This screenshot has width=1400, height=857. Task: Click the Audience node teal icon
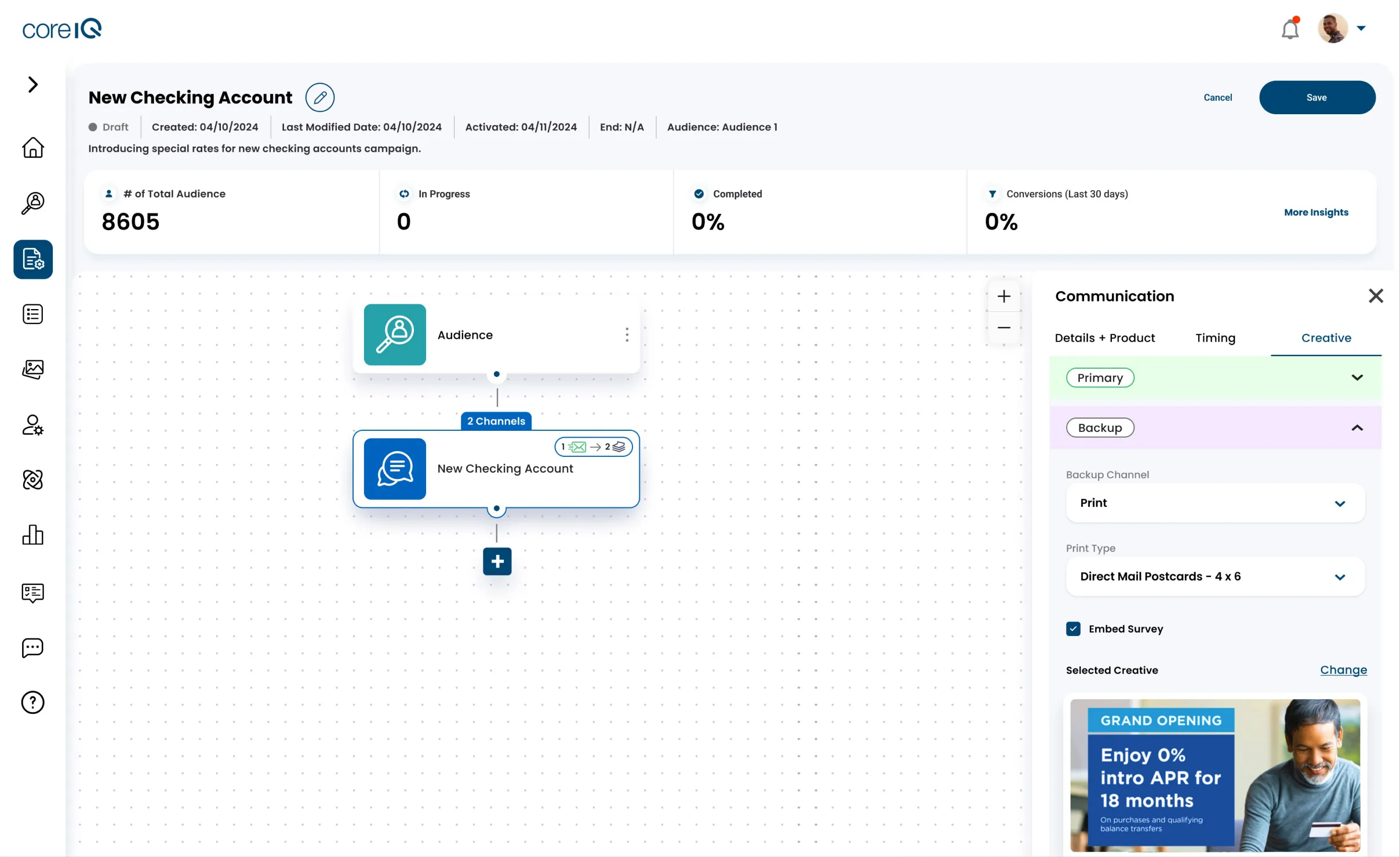pos(395,335)
